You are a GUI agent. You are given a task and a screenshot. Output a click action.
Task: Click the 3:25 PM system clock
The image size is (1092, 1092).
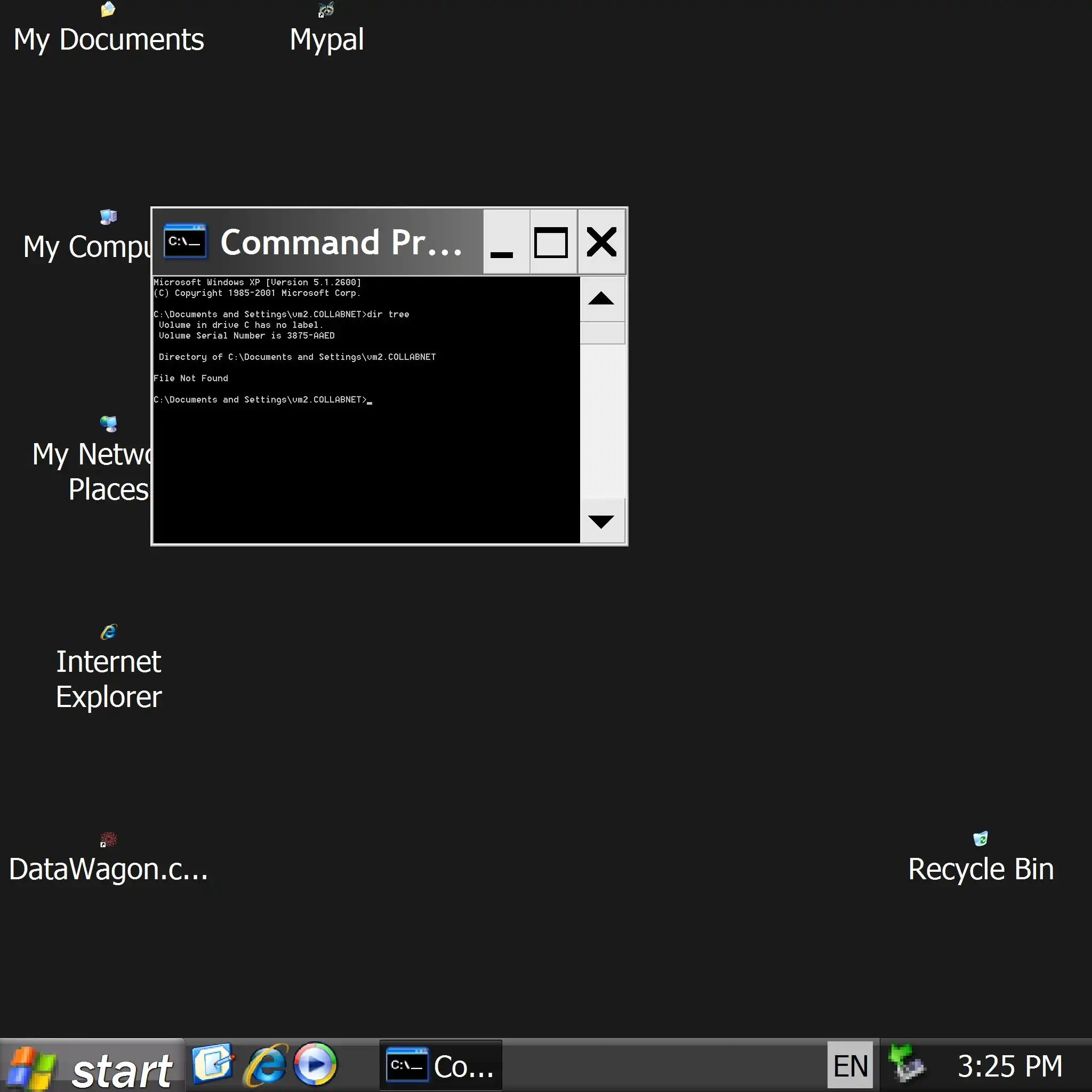point(1009,1066)
